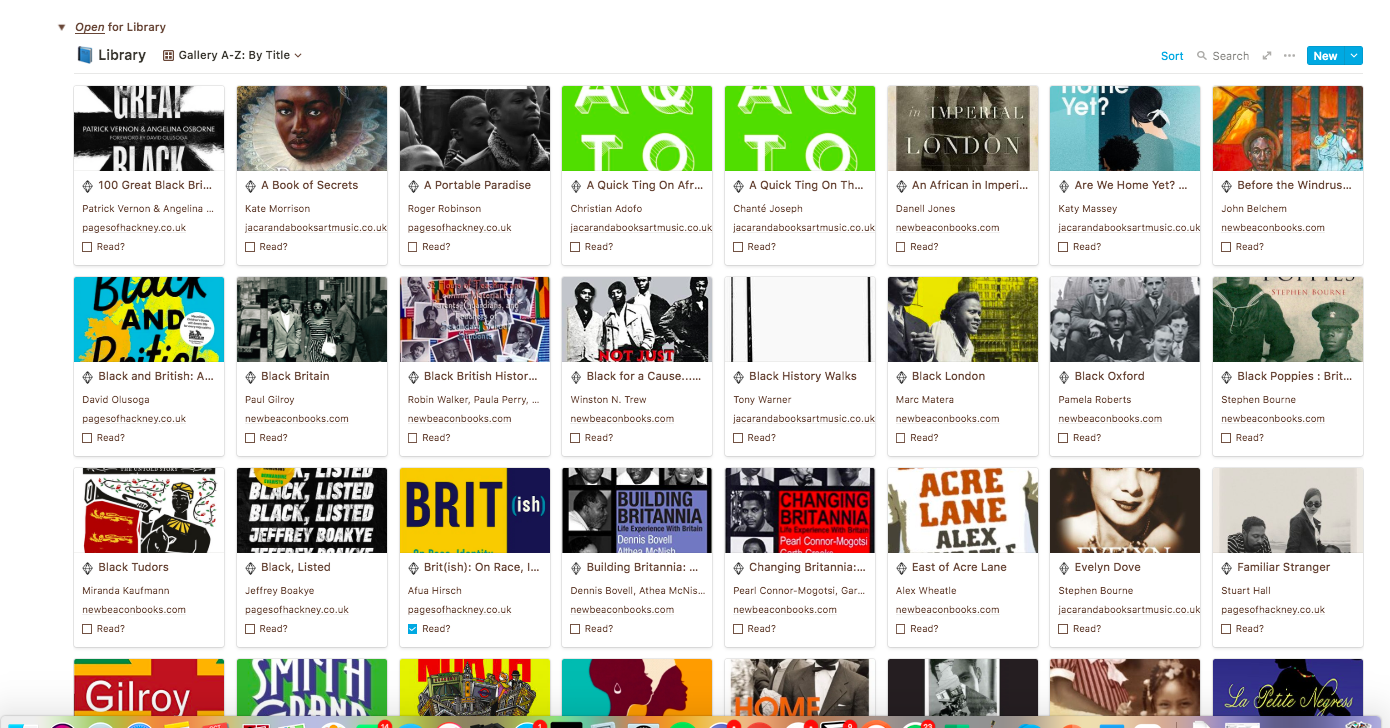This screenshot has width=1390, height=728.
Task: Click page icon beside An African in Imperial London
Action: coord(902,186)
